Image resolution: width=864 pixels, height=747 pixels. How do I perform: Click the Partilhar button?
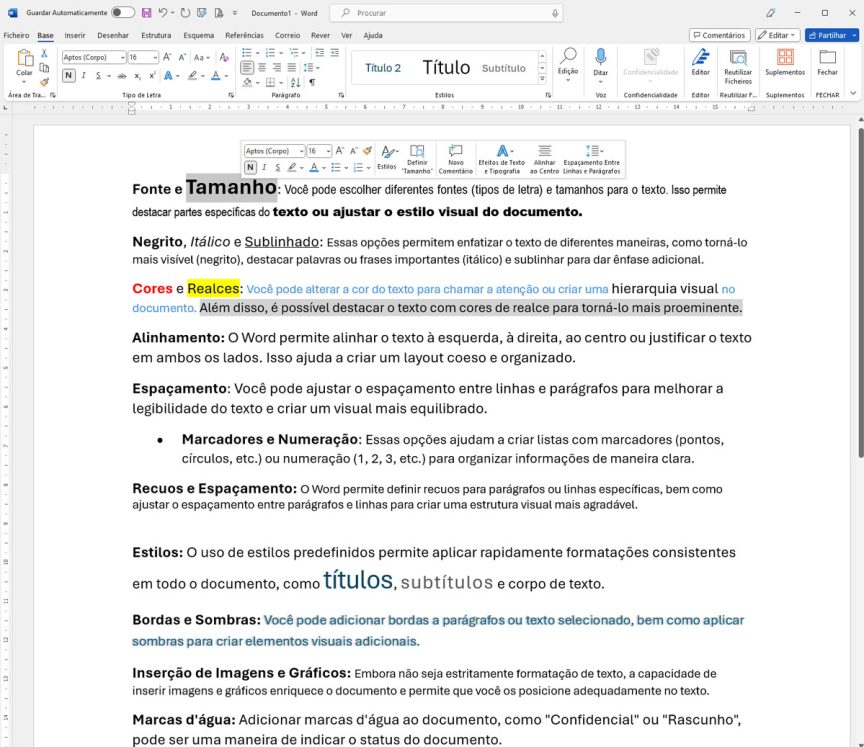pyautogui.click(x=831, y=35)
